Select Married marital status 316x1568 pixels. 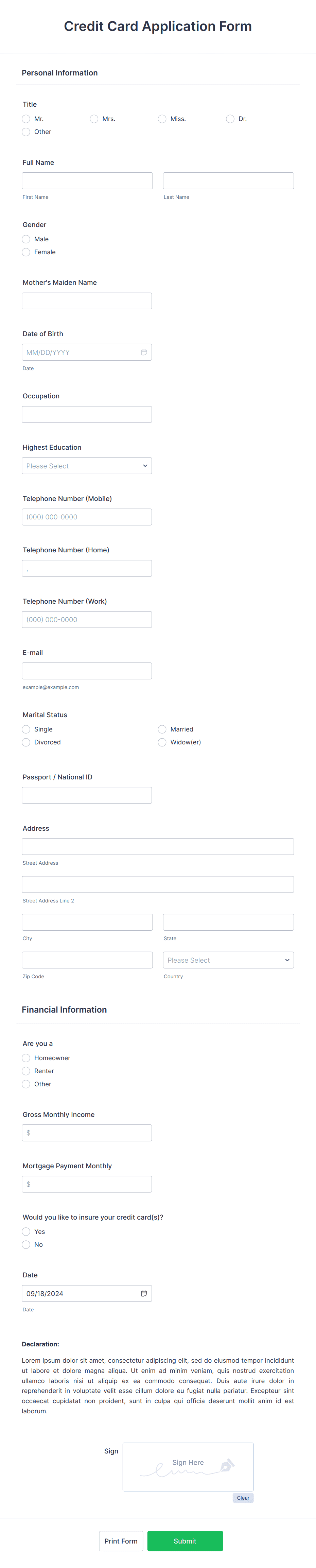tap(162, 729)
